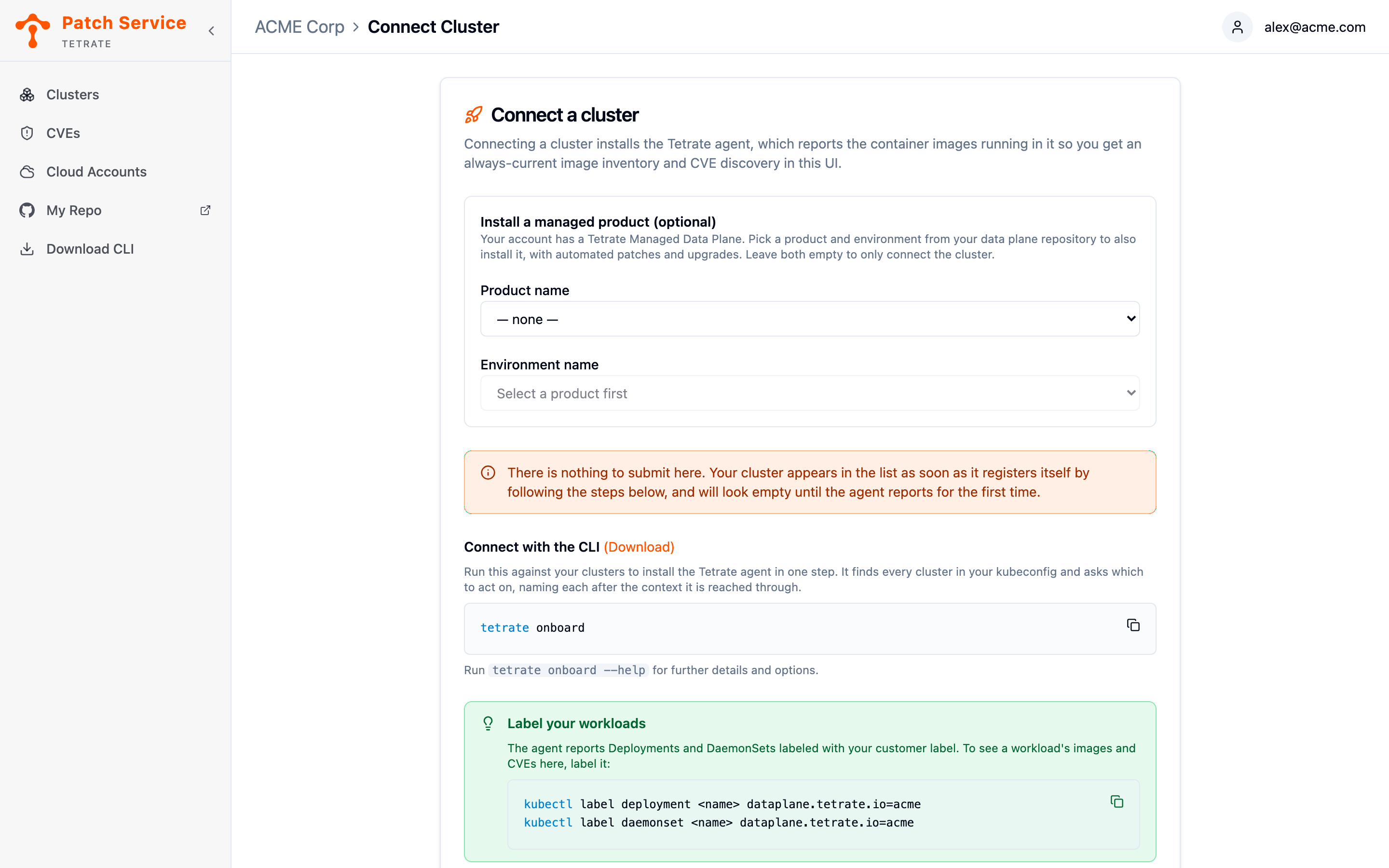Click the Connect Cluster breadcrumb title
This screenshot has width=1389, height=868.
[x=434, y=27]
